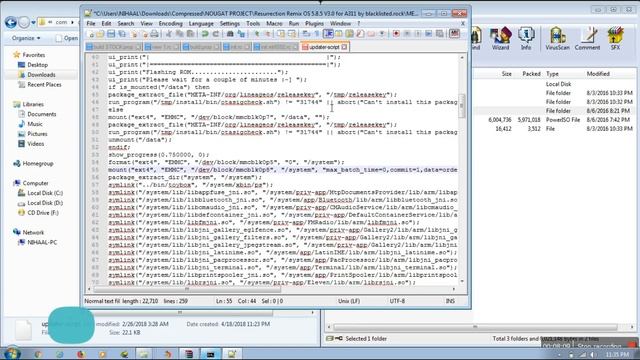Open the File menu in Notepad++
This screenshot has height=360, width=640.
[x=91, y=24]
